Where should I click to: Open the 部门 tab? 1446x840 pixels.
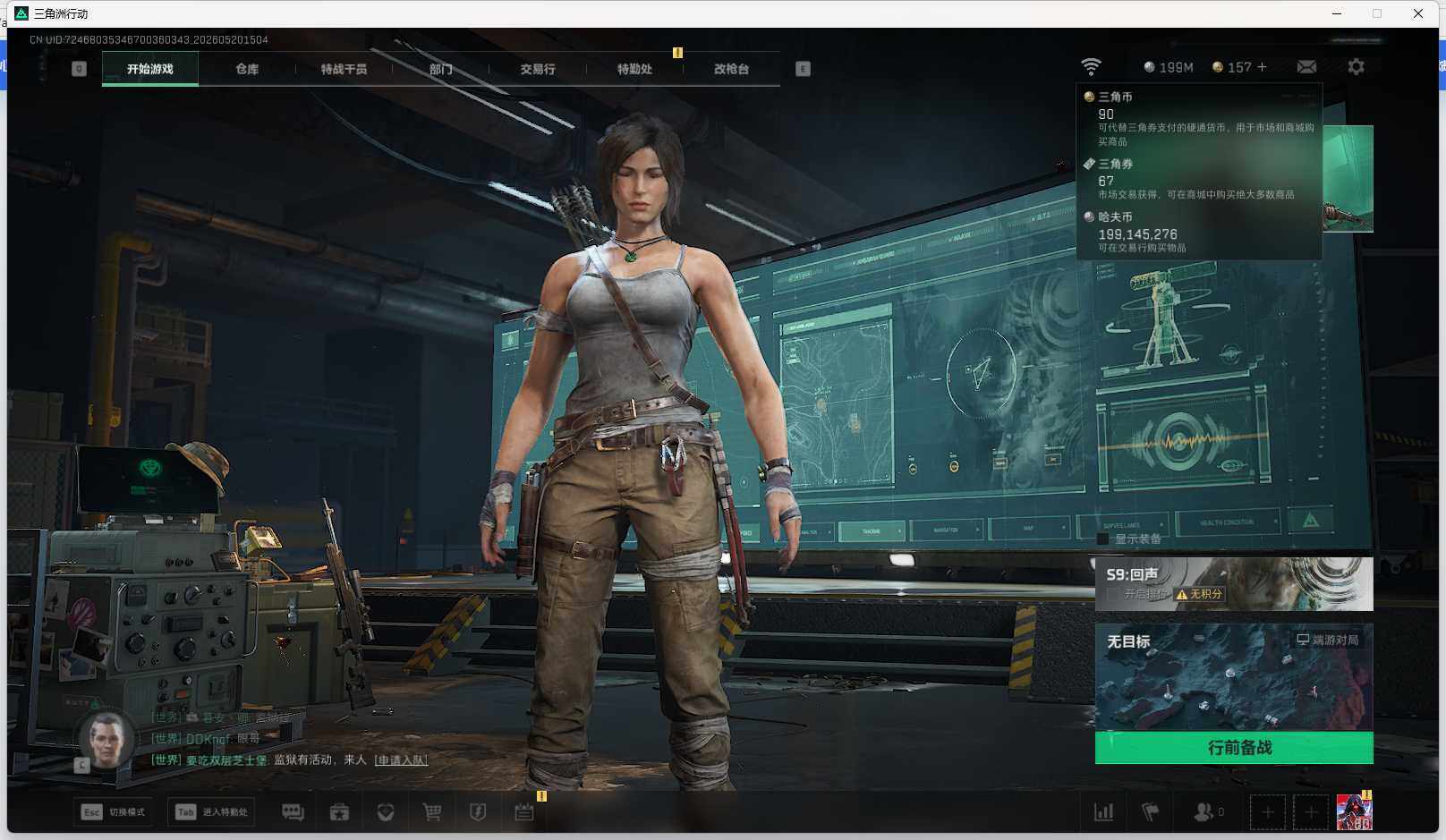(440, 69)
